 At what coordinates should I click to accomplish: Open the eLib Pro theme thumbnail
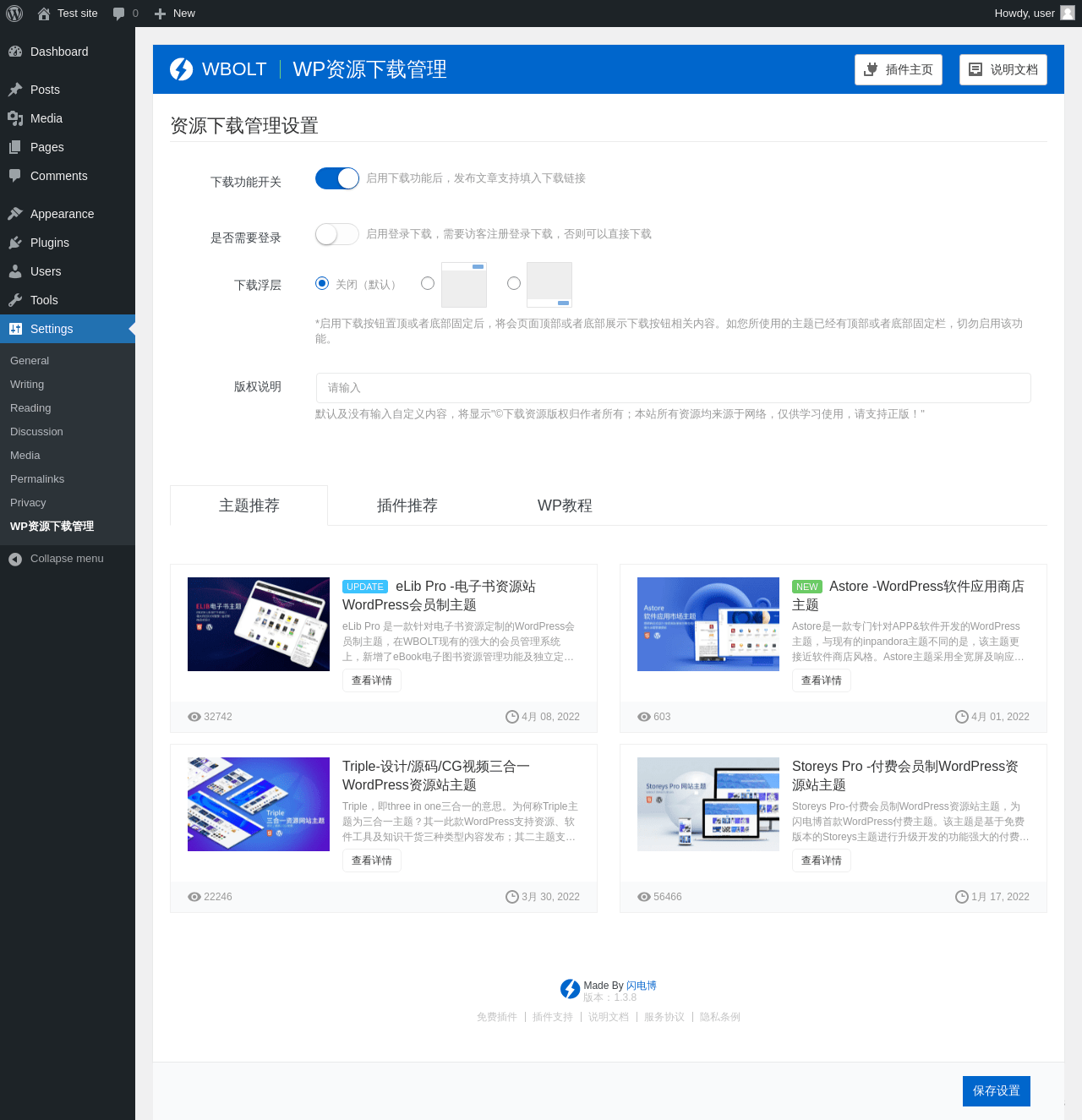point(259,624)
